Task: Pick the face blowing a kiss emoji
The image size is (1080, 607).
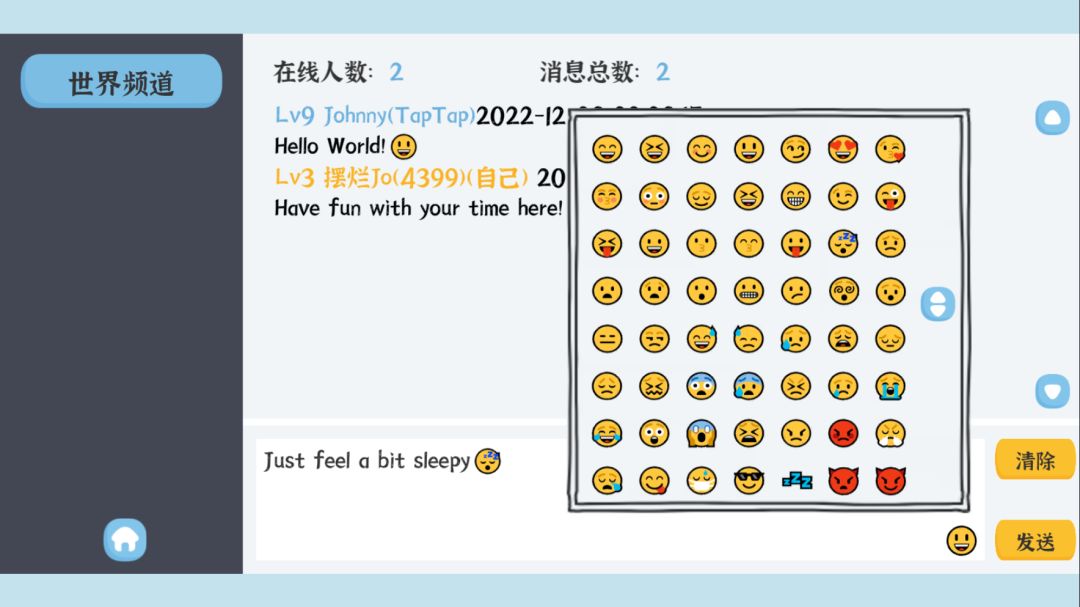Action: tap(889, 148)
